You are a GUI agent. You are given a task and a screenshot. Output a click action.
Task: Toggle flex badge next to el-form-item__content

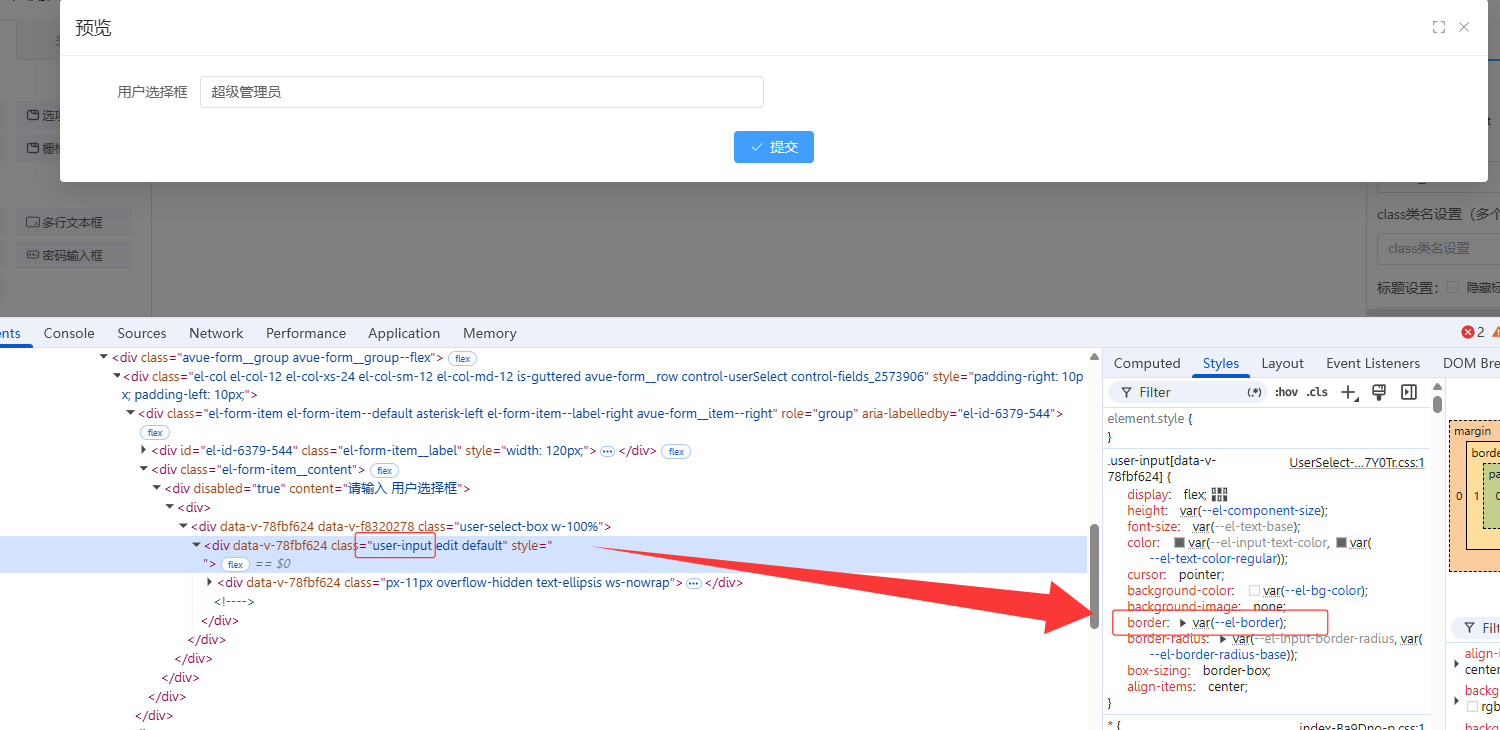(384, 470)
